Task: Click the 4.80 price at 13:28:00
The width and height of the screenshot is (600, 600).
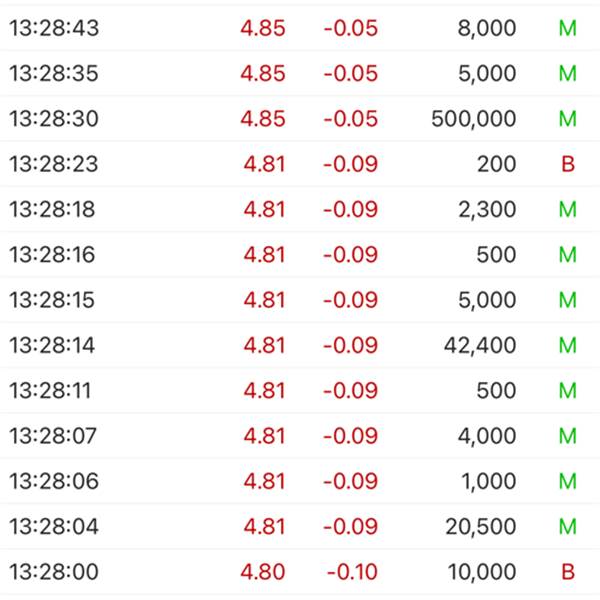Action: coord(263,572)
